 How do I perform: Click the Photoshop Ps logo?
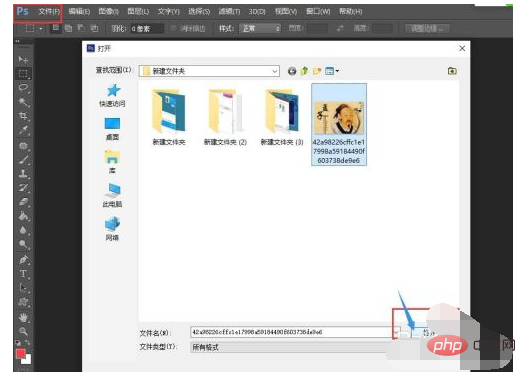coord(22,12)
